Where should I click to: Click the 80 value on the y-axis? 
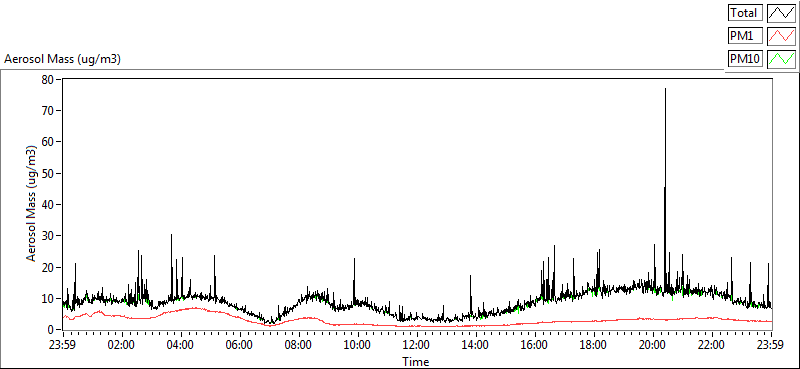point(48,80)
